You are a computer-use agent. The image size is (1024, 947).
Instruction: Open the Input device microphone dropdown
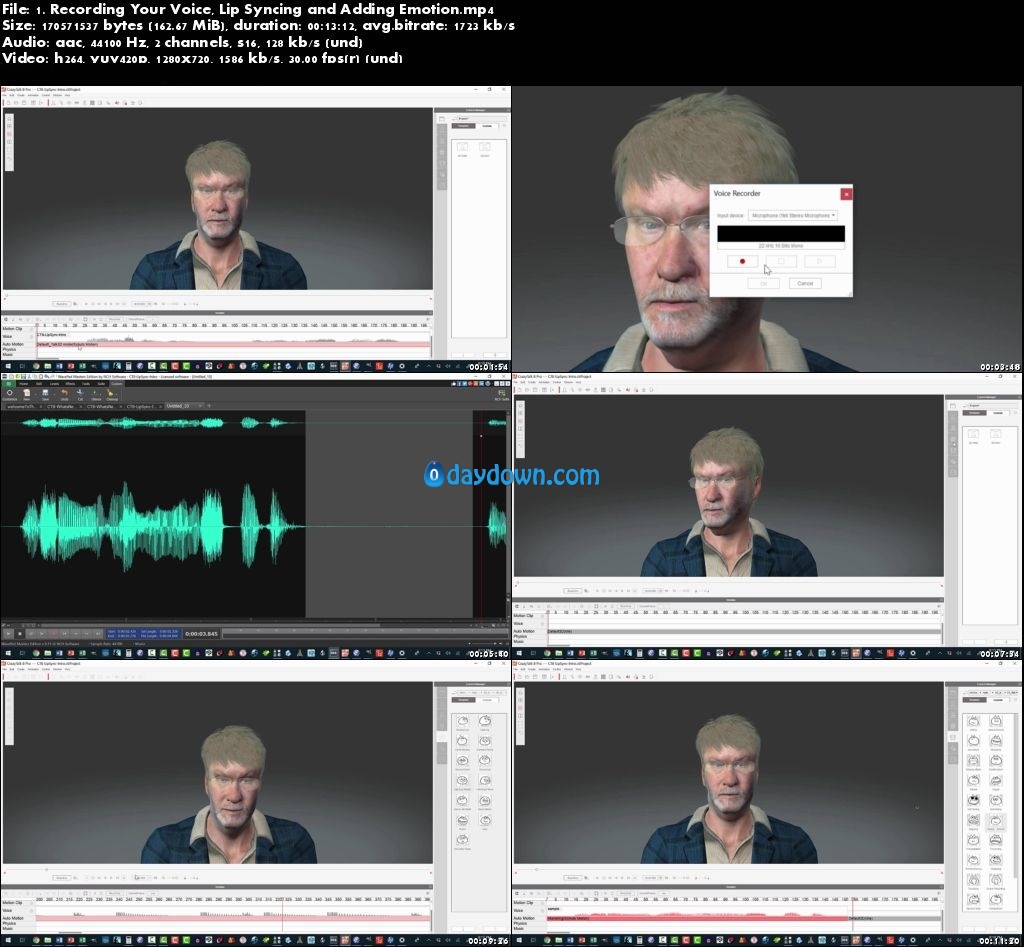(793, 215)
